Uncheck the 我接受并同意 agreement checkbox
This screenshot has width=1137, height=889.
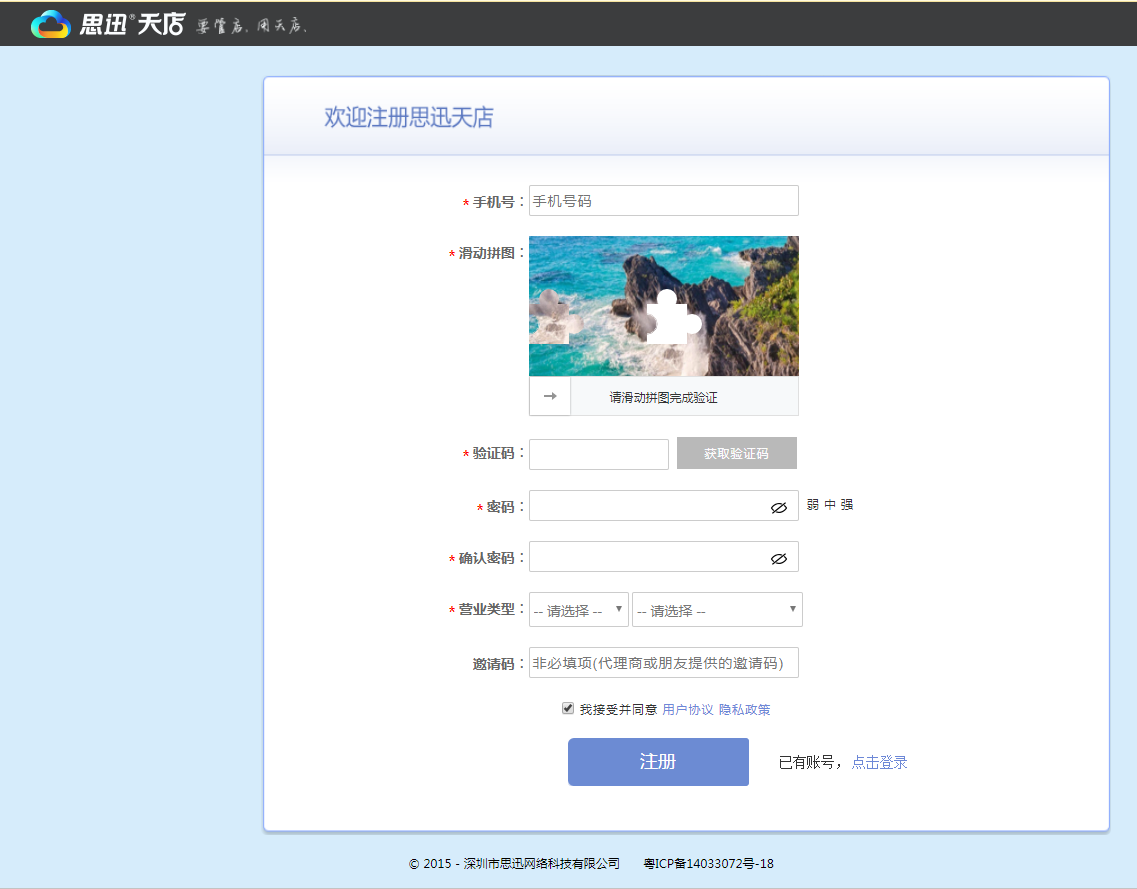point(568,709)
